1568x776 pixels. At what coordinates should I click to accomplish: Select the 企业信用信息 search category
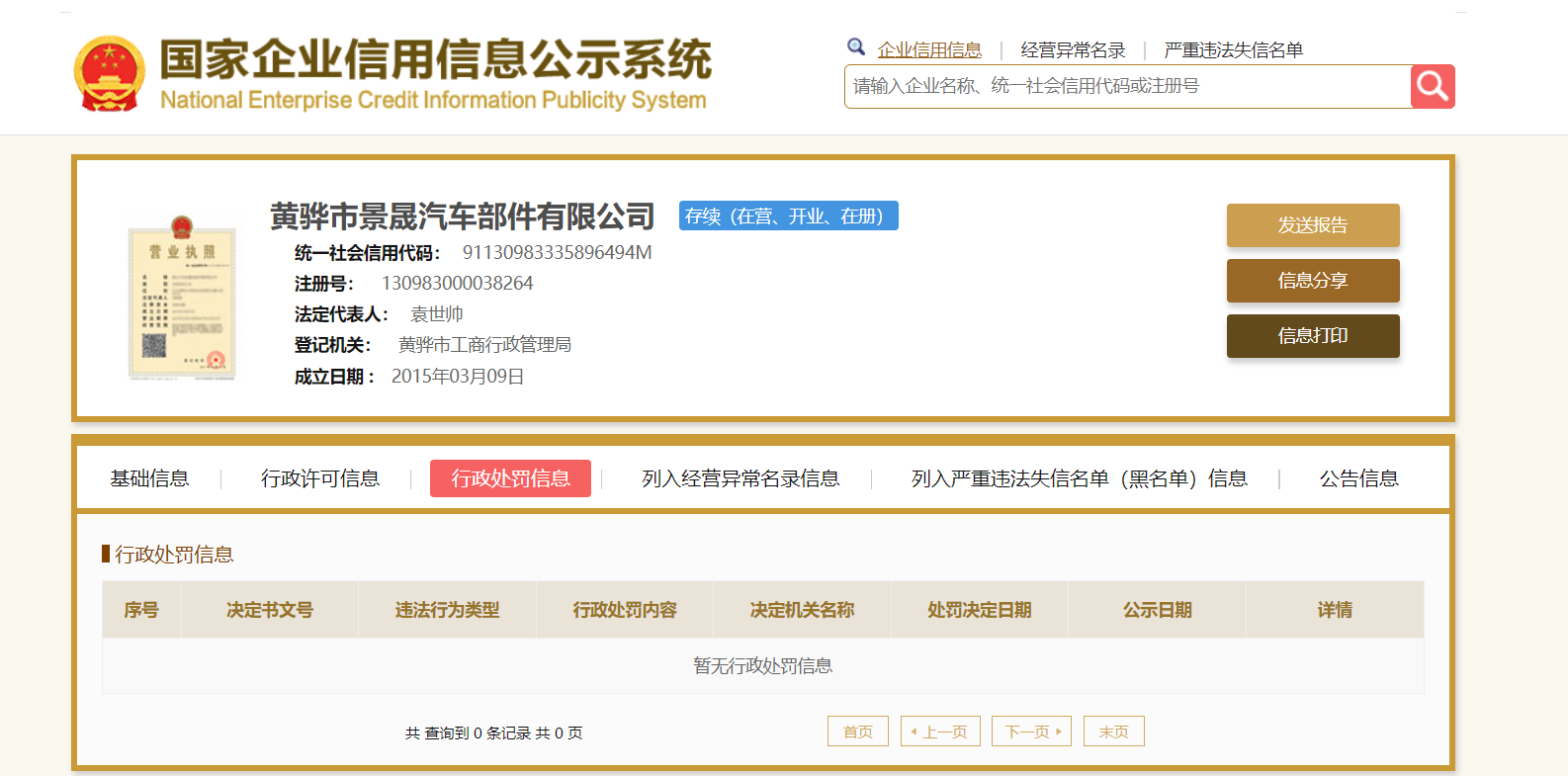[x=929, y=50]
